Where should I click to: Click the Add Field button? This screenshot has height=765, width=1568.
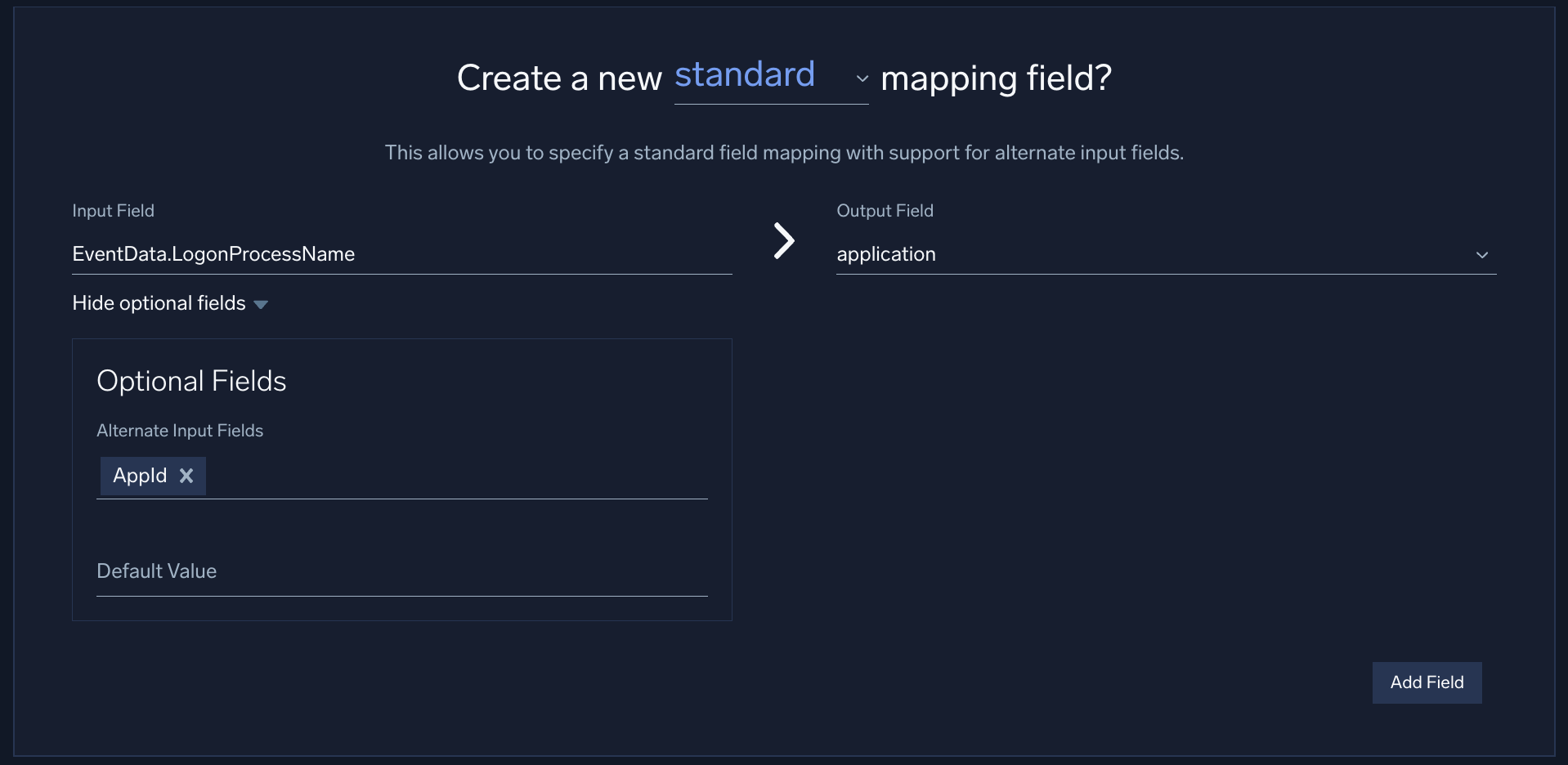tap(1426, 682)
